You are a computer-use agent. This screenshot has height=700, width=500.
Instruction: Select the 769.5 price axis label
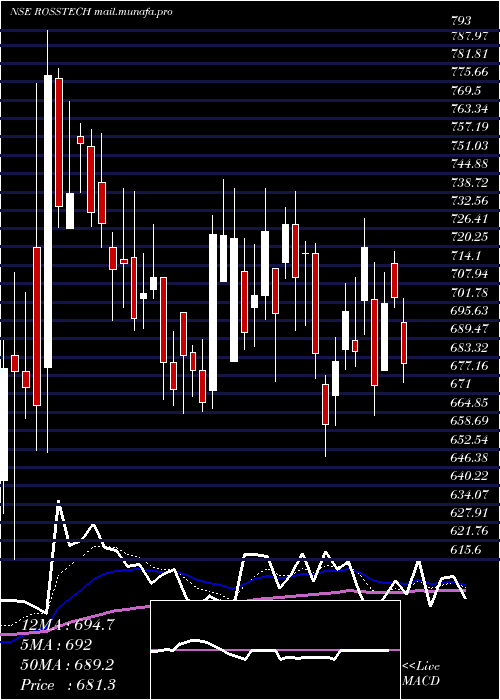(x=467, y=91)
